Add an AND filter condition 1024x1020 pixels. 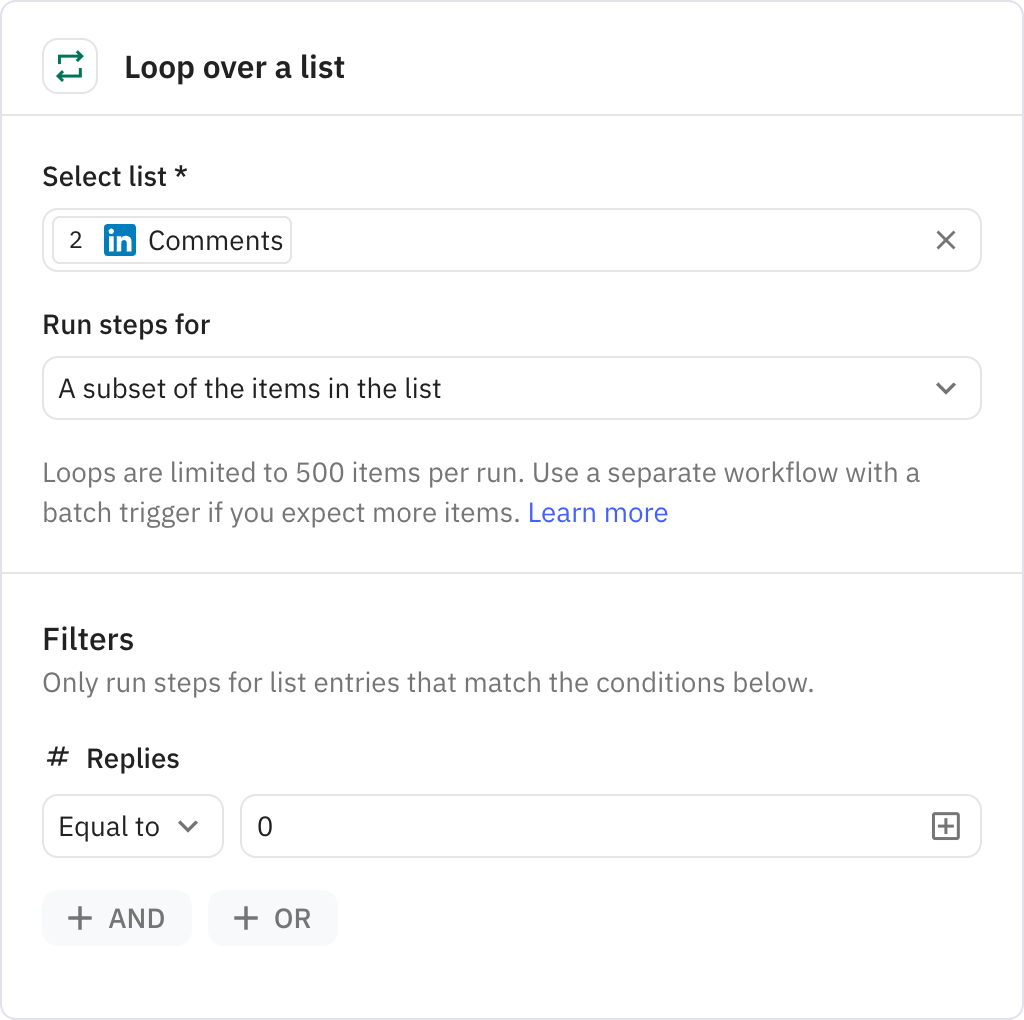117,918
